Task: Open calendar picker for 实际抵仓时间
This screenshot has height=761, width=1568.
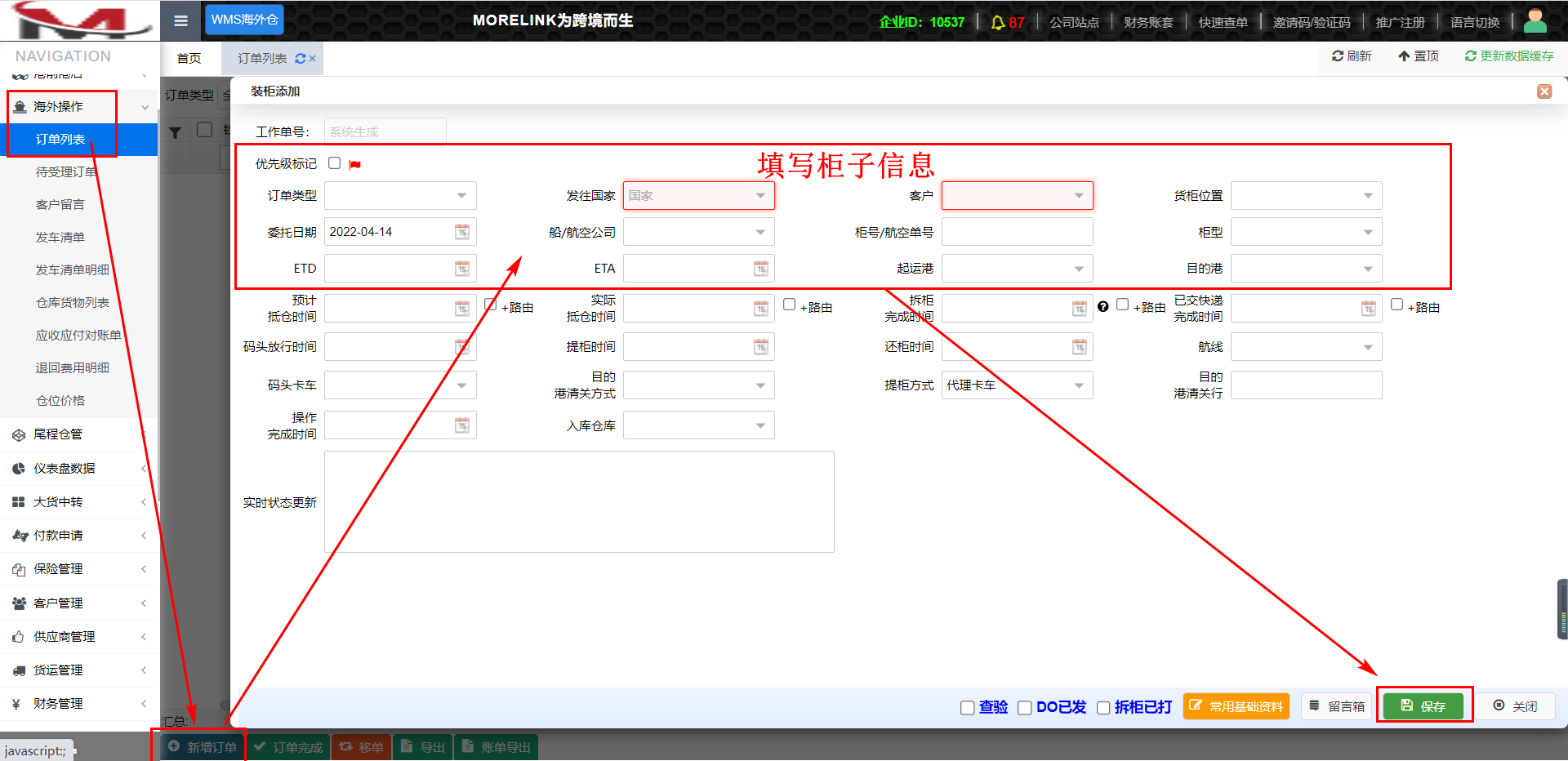Action: tap(761, 309)
